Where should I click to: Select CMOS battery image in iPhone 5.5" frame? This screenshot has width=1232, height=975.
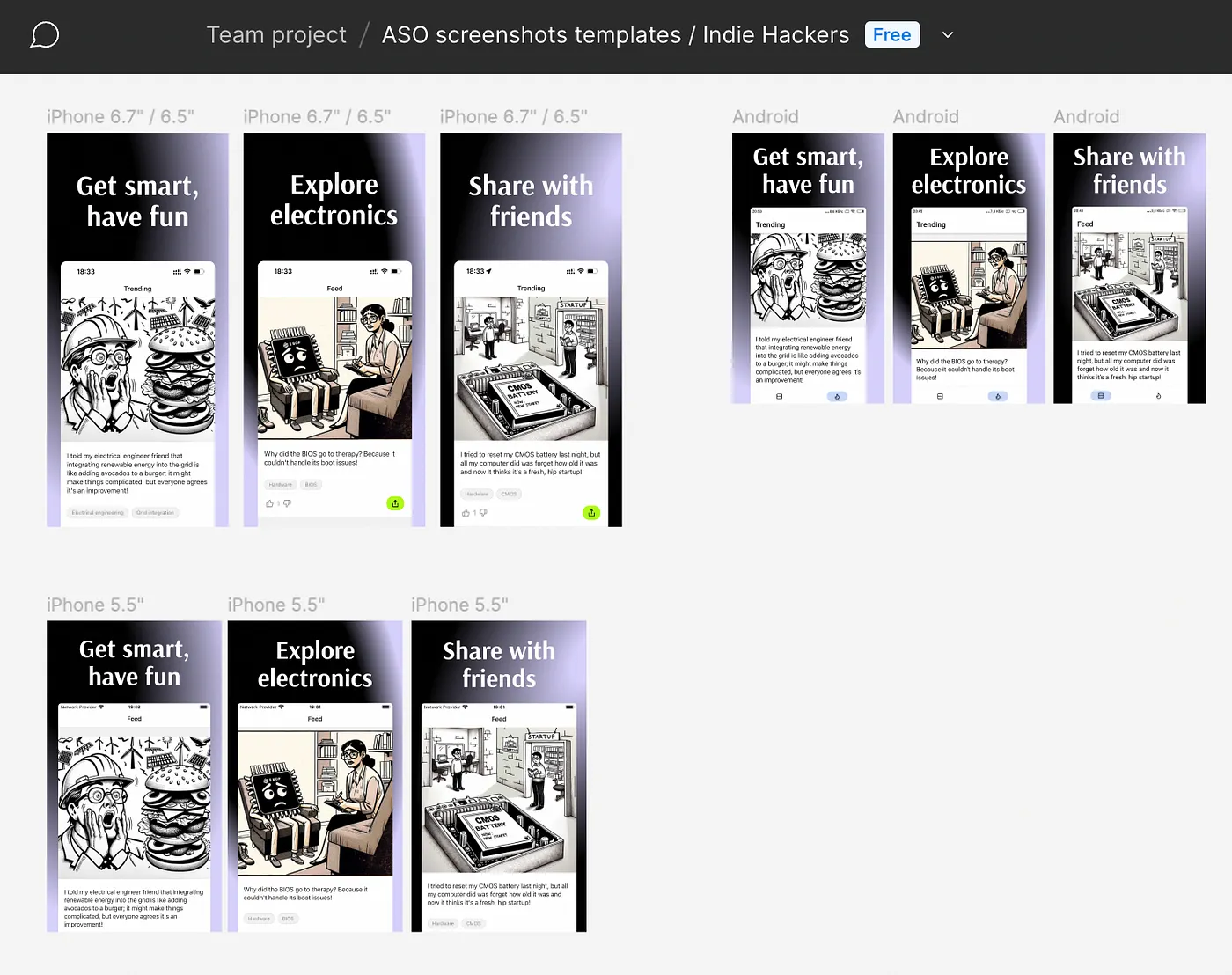pos(499,800)
